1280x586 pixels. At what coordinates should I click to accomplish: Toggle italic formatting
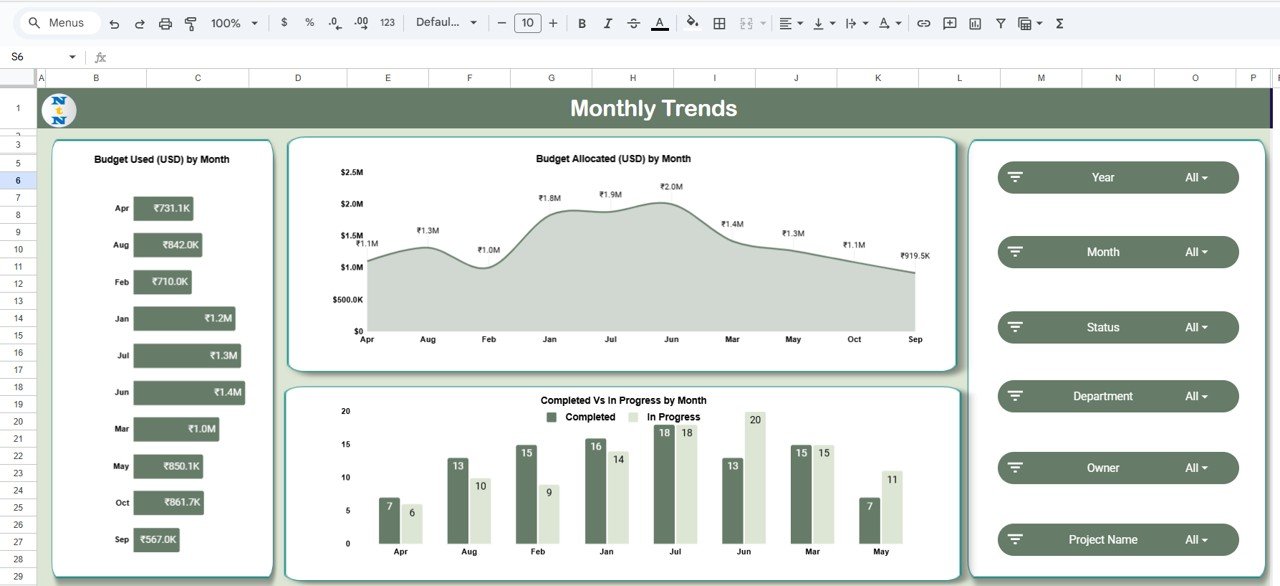click(x=608, y=22)
